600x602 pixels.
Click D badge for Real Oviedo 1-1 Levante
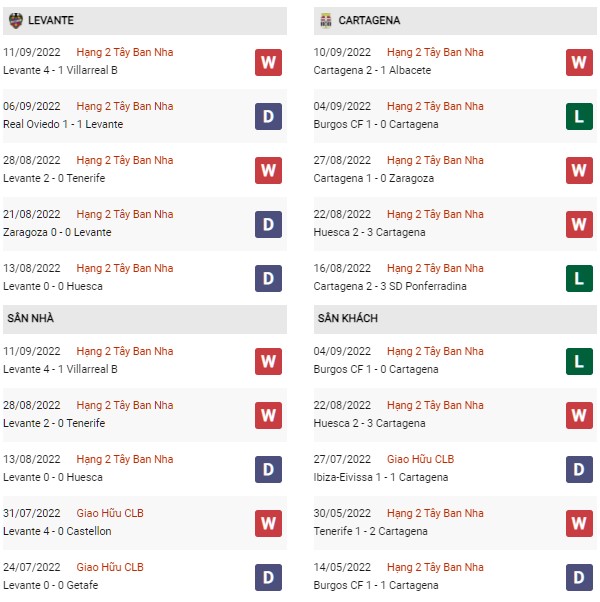(268, 116)
